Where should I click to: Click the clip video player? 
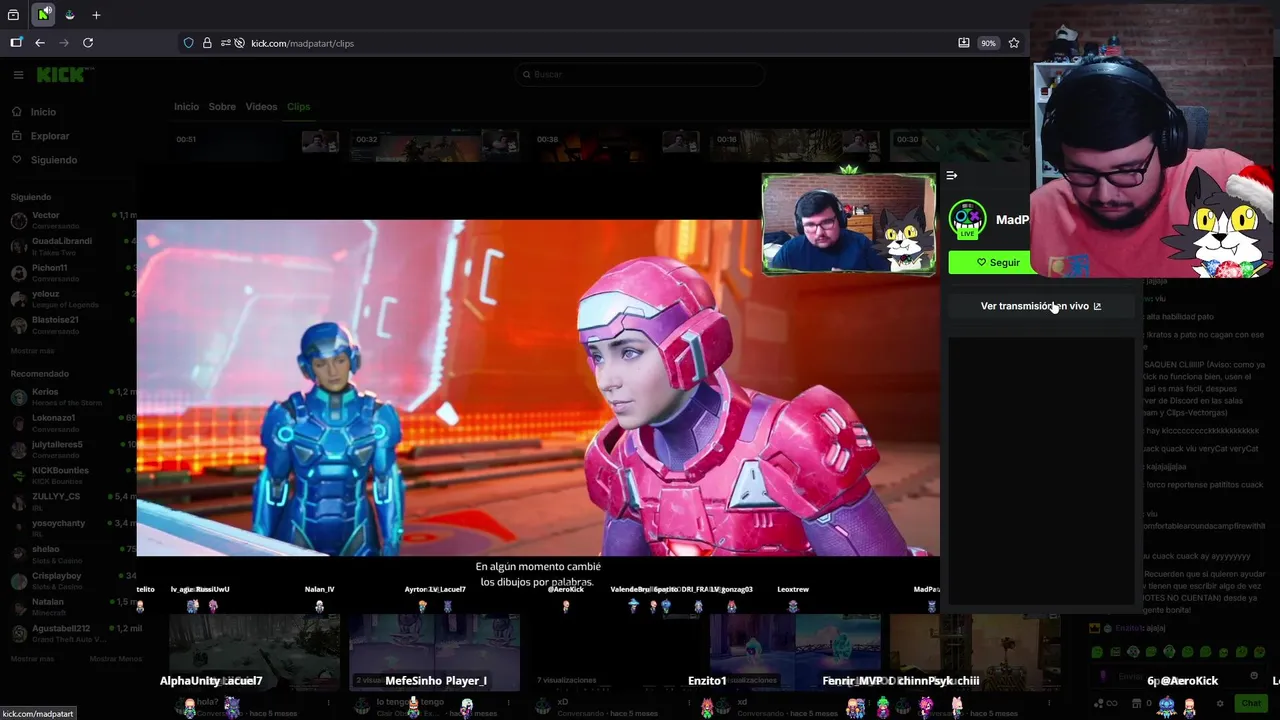coord(538,388)
